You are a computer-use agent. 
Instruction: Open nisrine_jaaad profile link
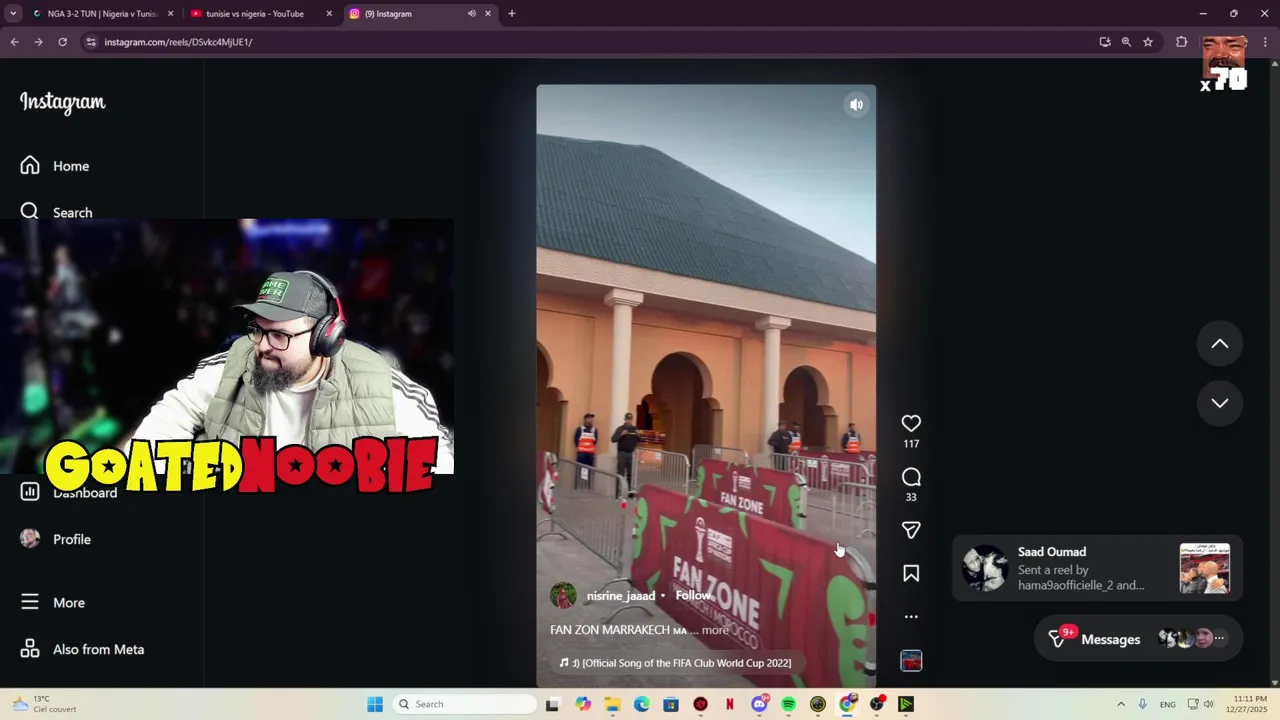(x=620, y=596)
